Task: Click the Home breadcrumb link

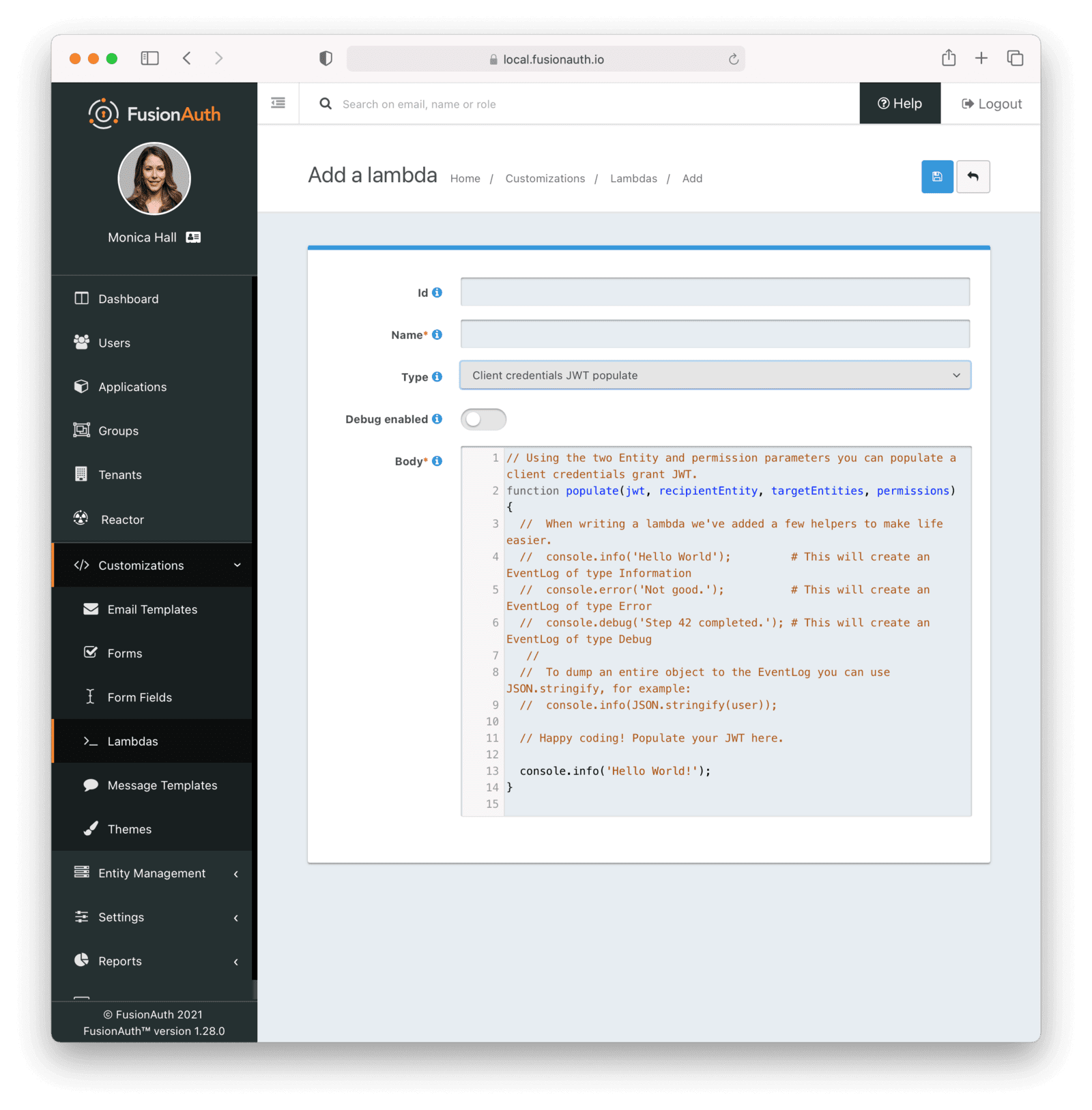Action: pyautogui.click(x=465, y=178)
